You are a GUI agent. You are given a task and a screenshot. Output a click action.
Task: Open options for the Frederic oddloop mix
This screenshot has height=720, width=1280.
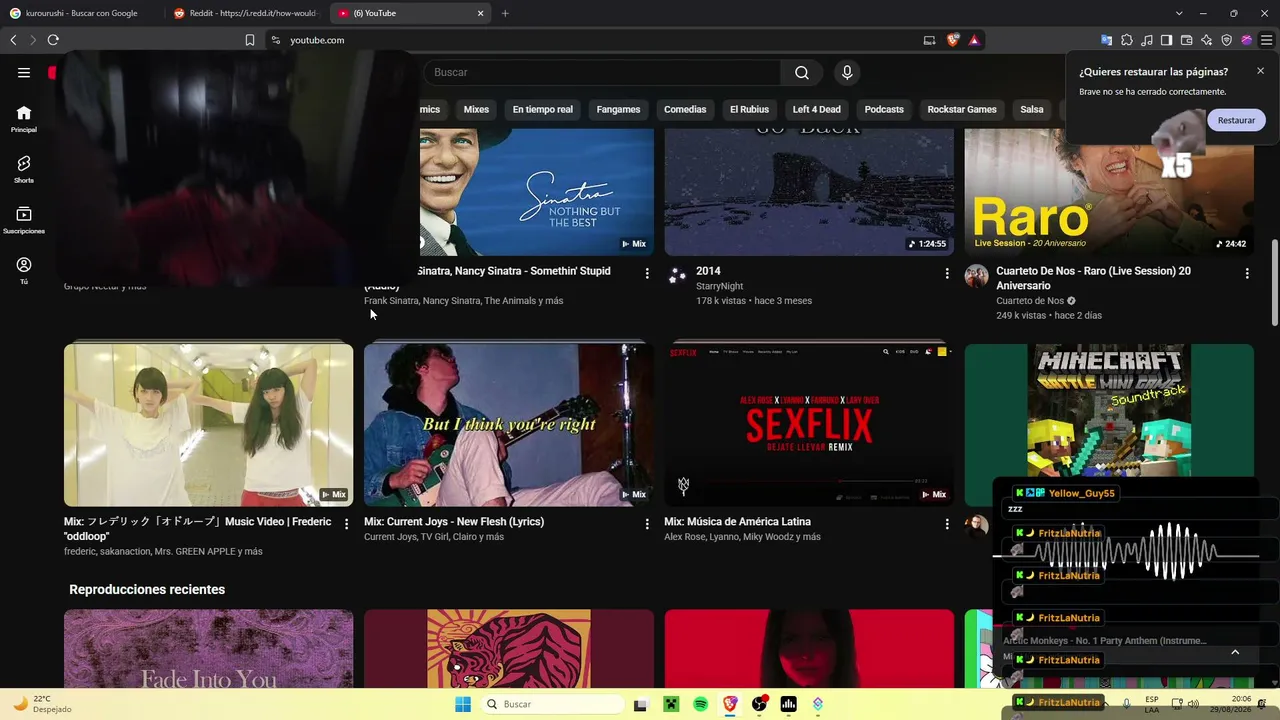pos(347,524)
